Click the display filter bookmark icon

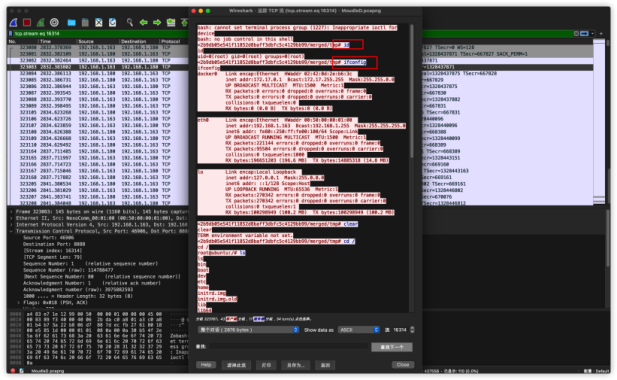click(x=11, y=34)
